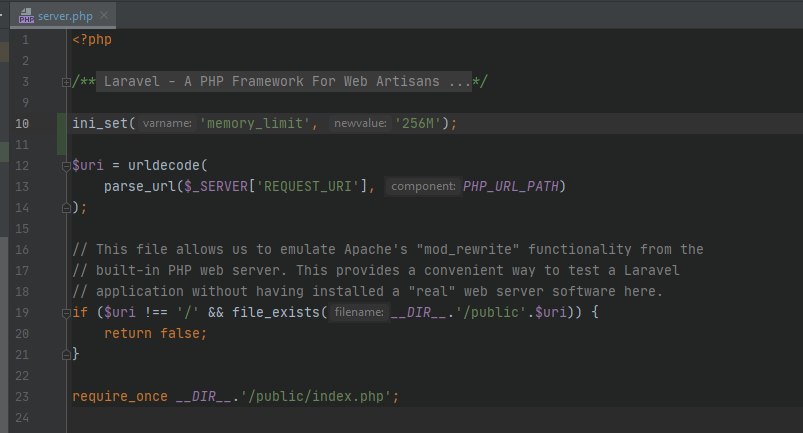Screen dimensions: 803x433
Task: Click line number 19 in the gutter
Action: pyautogui.click(x=22, y=313)
